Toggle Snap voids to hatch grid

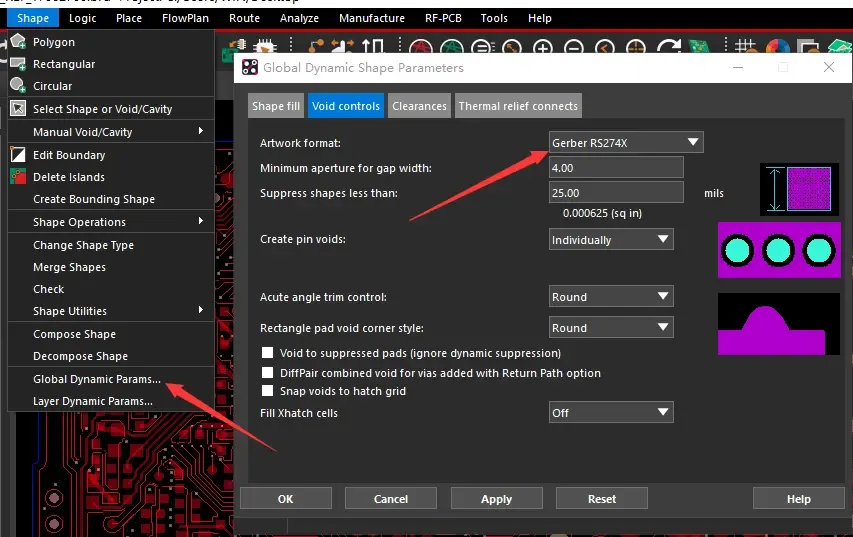[x=267, y=391]
